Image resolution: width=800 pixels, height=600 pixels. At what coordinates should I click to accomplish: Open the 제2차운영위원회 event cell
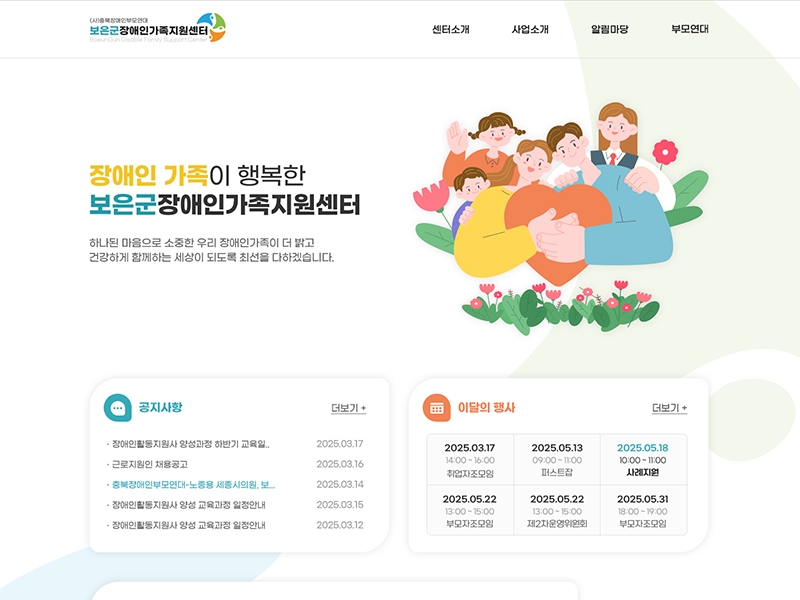coord(557,511)
